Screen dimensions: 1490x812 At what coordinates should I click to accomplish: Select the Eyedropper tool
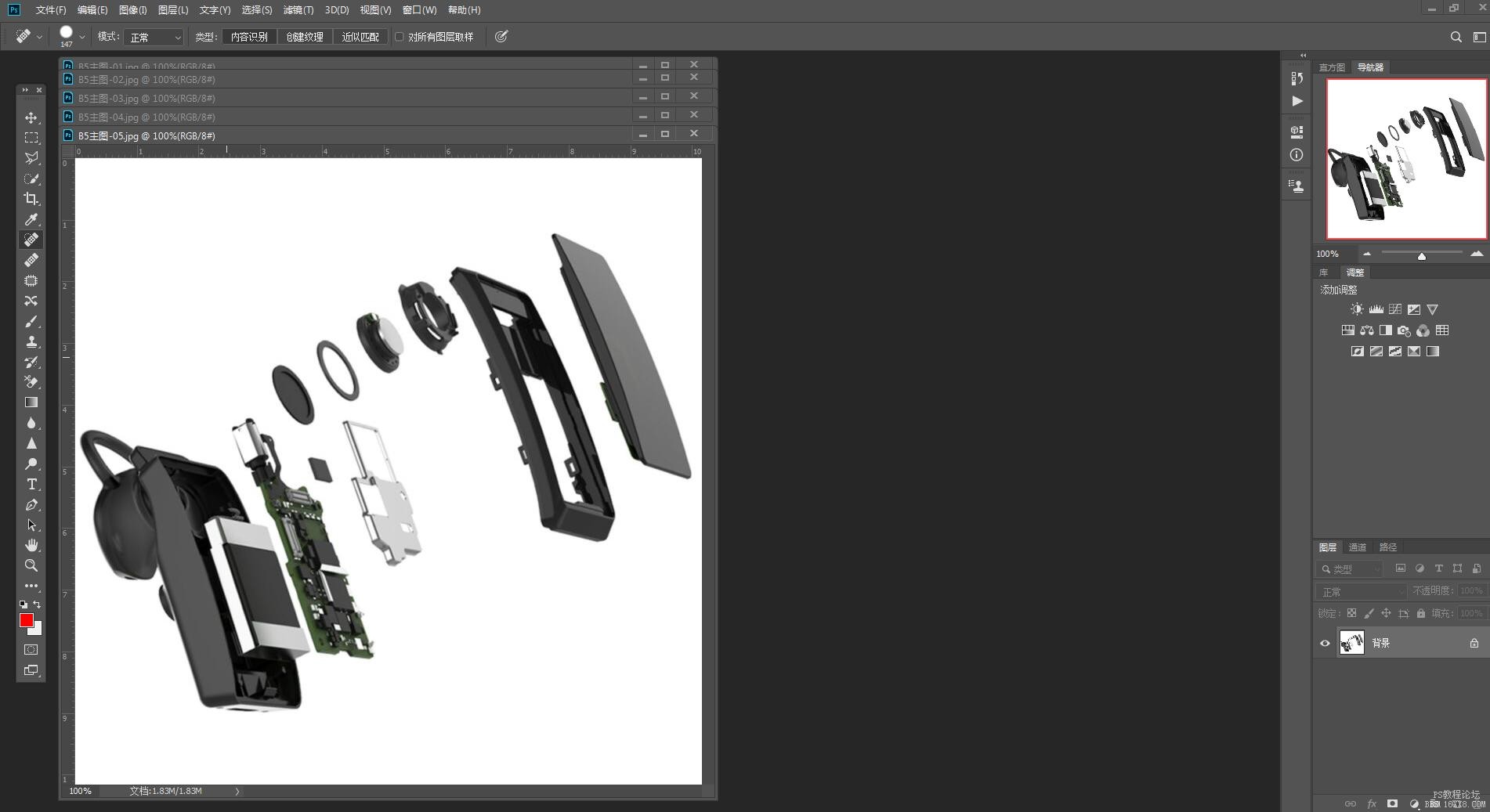(31, 219)
